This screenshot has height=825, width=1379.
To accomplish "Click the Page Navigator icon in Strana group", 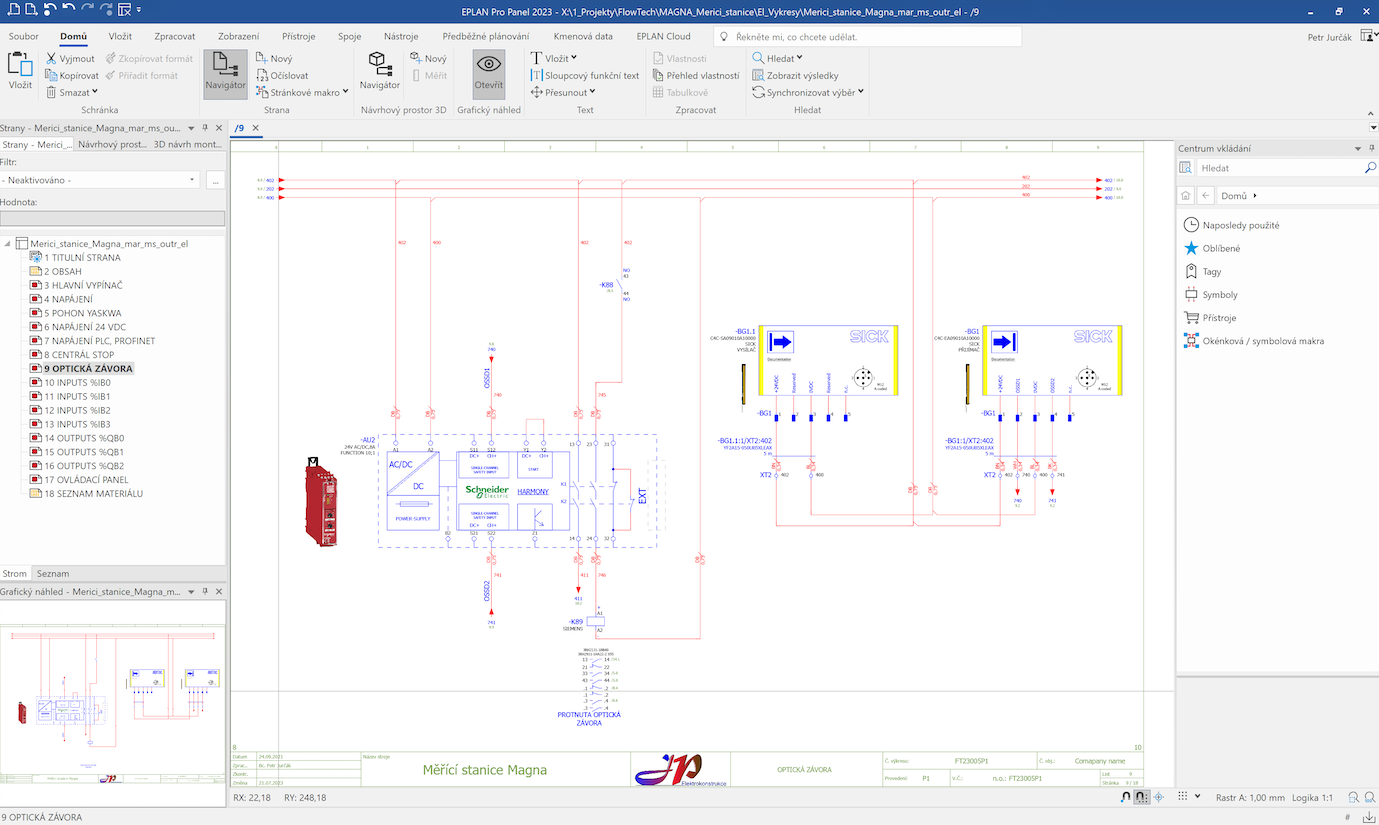I will coord(225,70).
